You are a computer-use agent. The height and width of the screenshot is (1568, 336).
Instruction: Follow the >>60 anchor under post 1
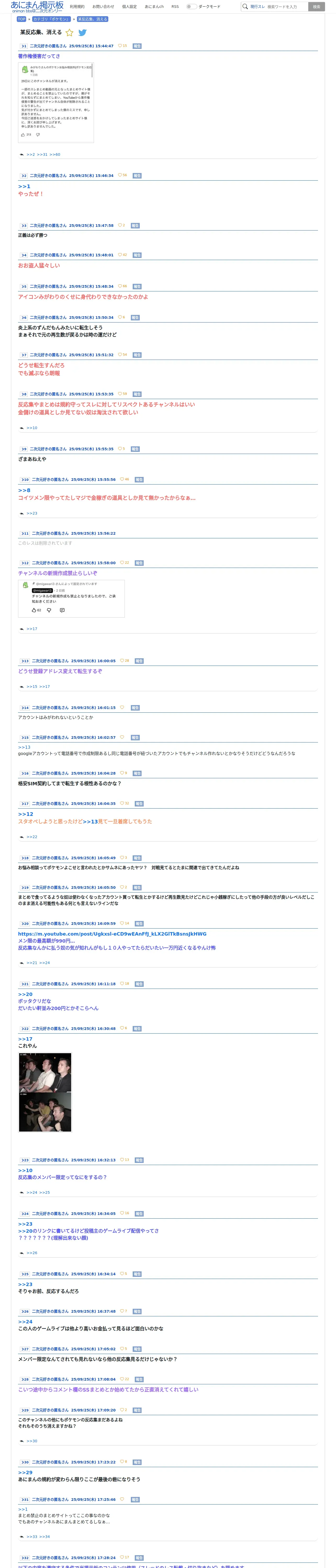(x=55, y=155)
